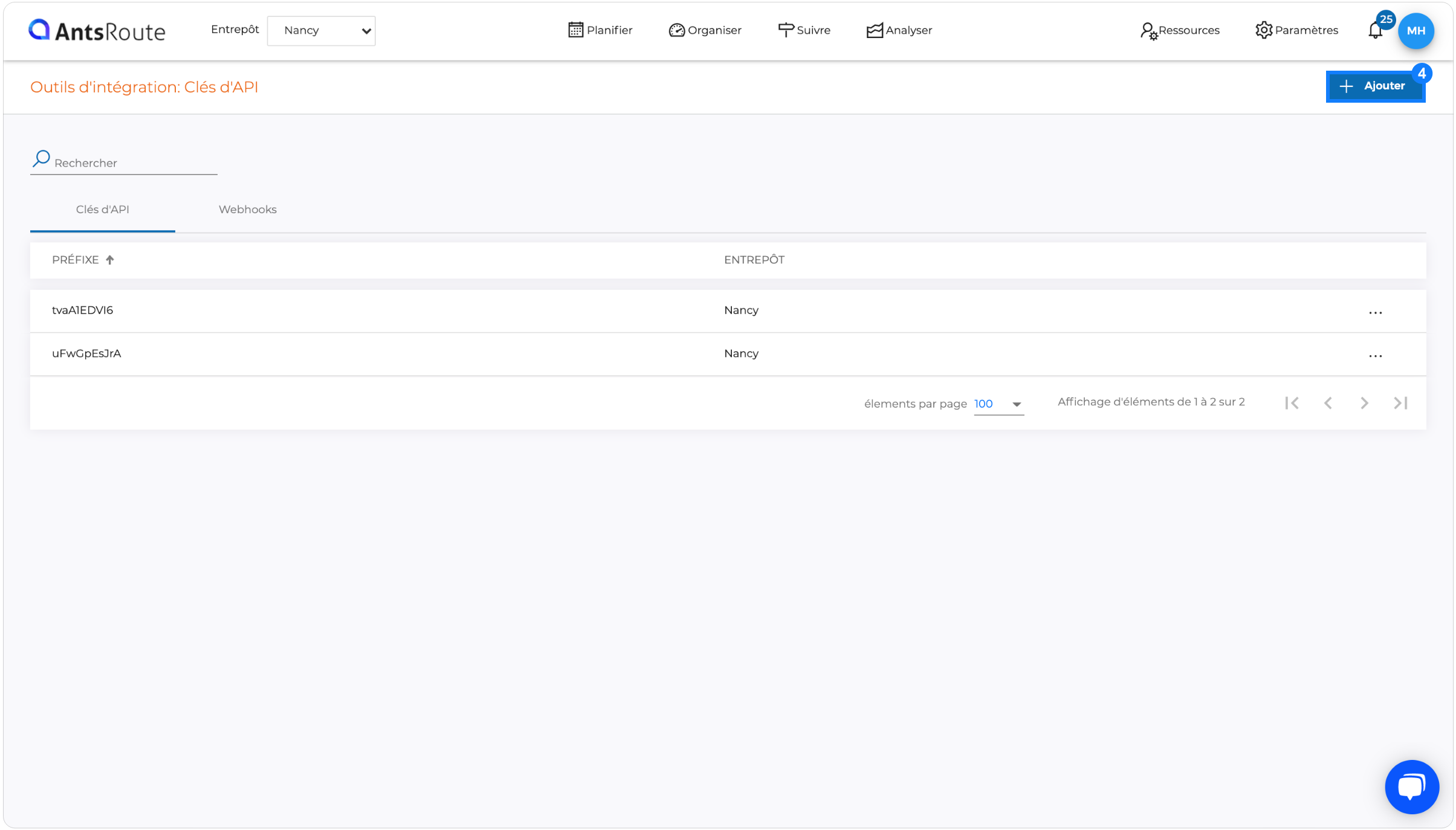
Task: Click the Outils d'intégration: Clés d'API title
Action: coord(144,87)
